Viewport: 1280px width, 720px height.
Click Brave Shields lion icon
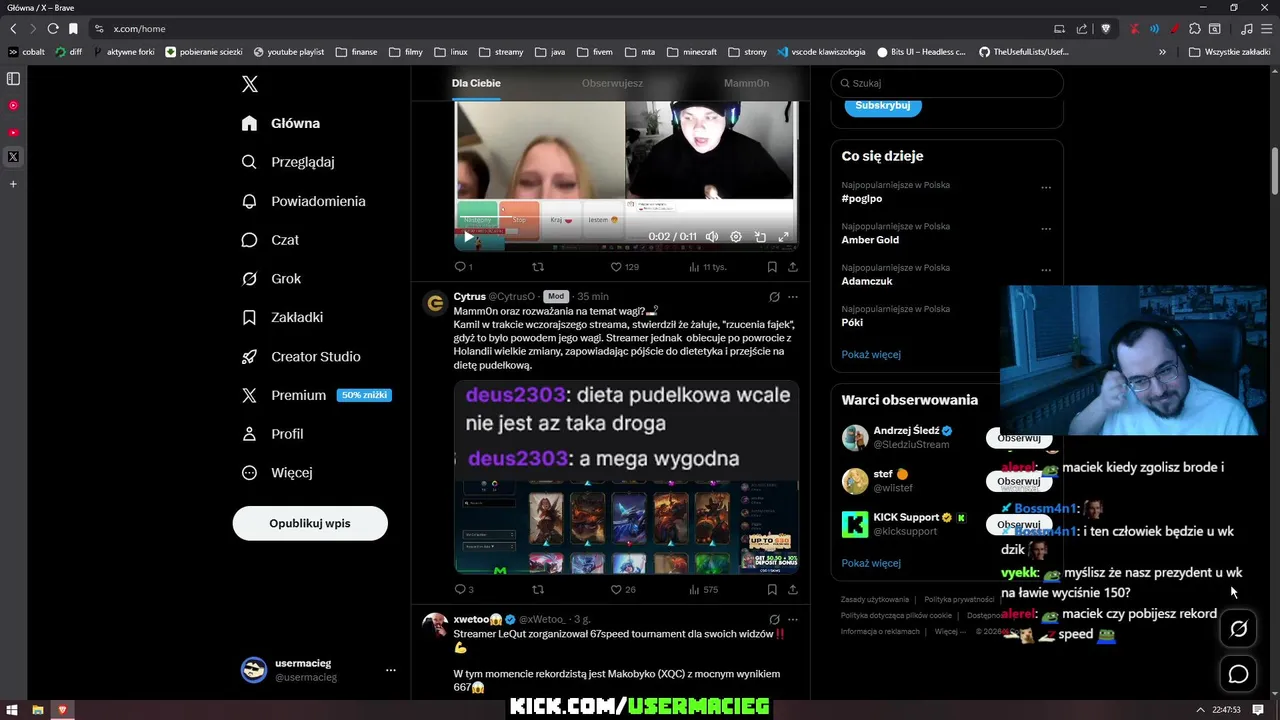coord(1105,29)
